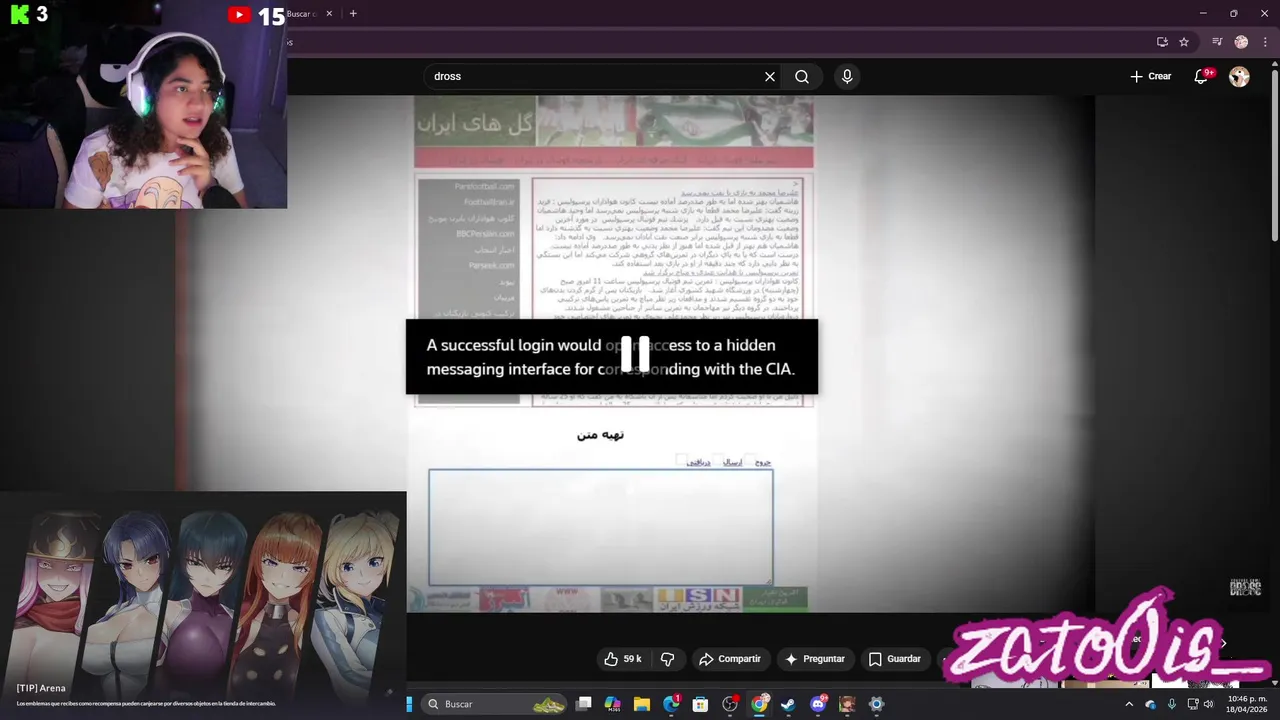Open Task View in the taskbar
Image resolution: width=1280 pixels, height=720 pixels.
[584, 704]
